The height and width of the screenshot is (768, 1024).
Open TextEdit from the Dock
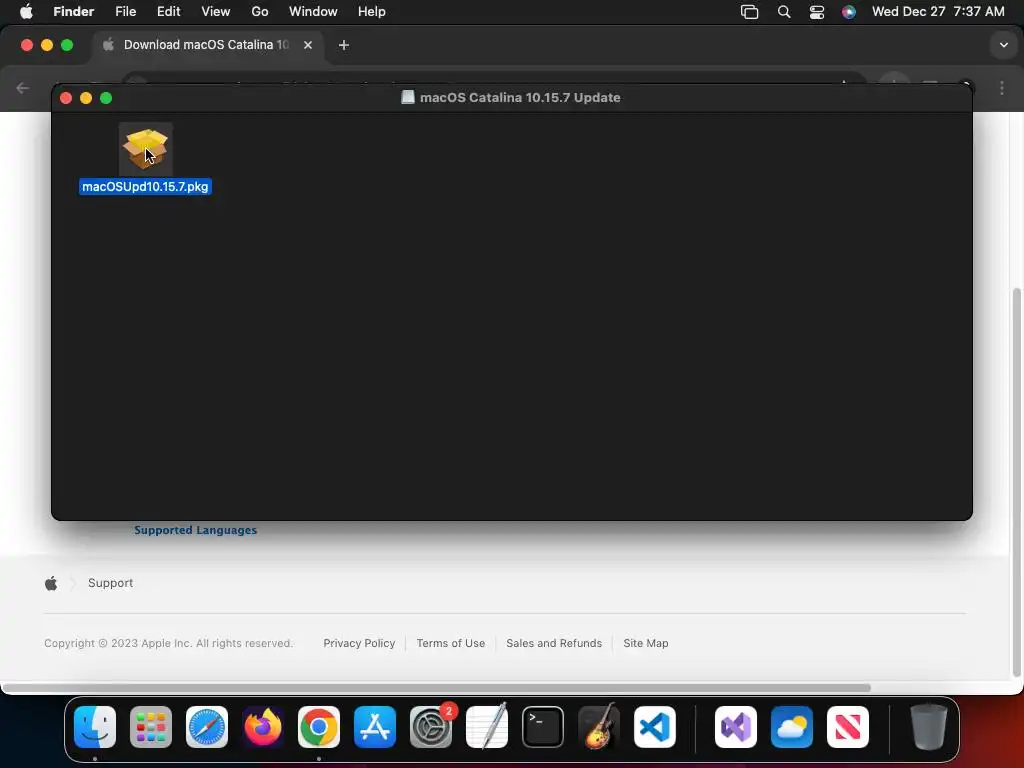click(487, 727)
